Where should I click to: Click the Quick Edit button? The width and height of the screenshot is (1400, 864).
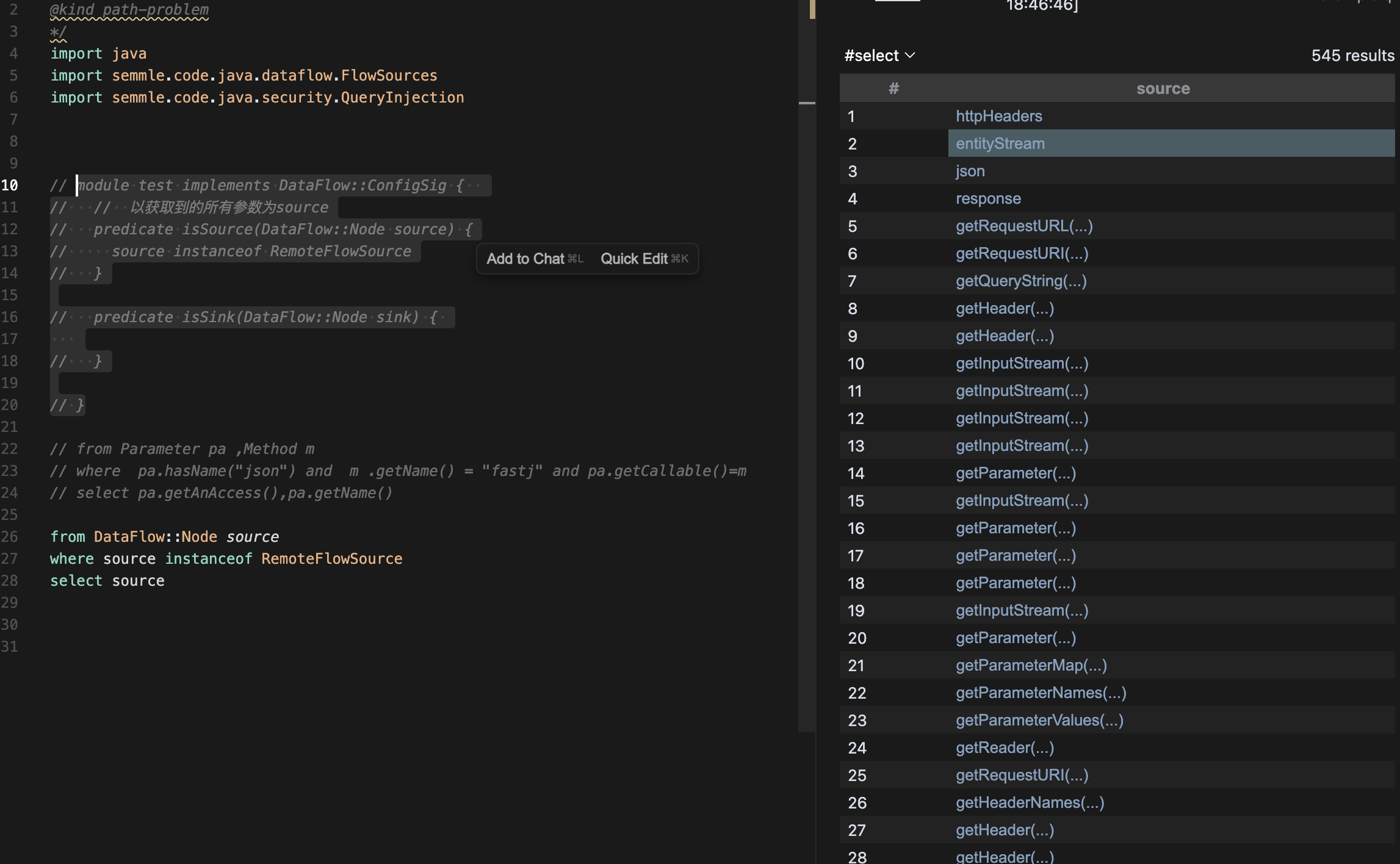point(644,259)
